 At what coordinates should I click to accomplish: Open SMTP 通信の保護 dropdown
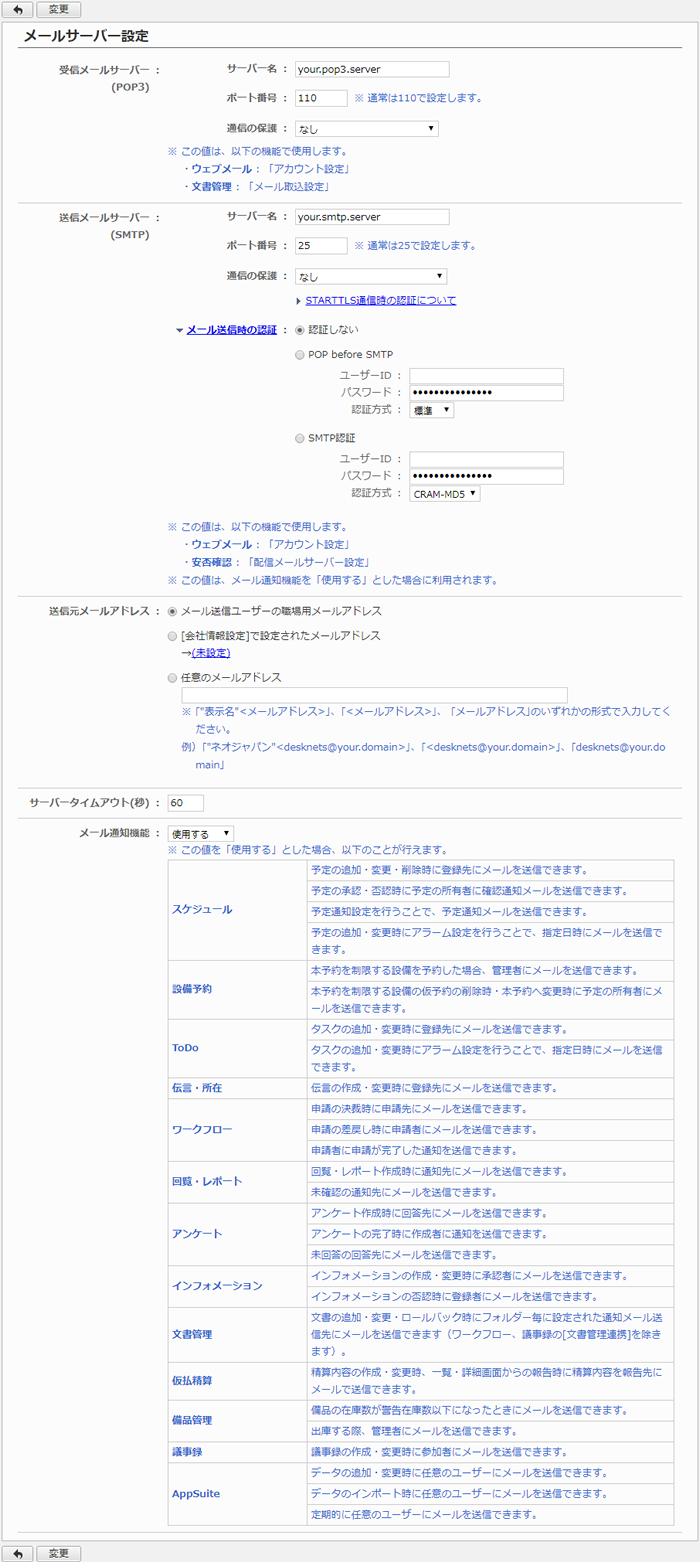[x=371, y=277]
